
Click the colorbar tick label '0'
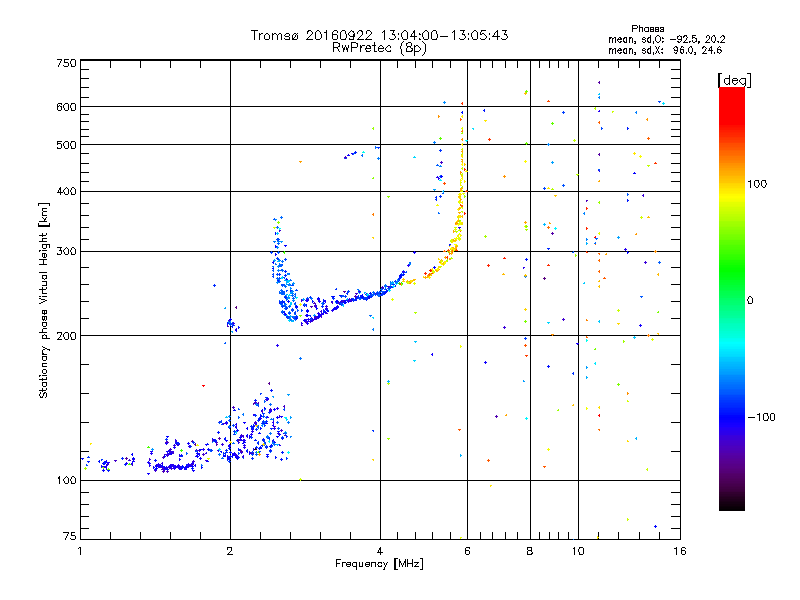(750, 300)
